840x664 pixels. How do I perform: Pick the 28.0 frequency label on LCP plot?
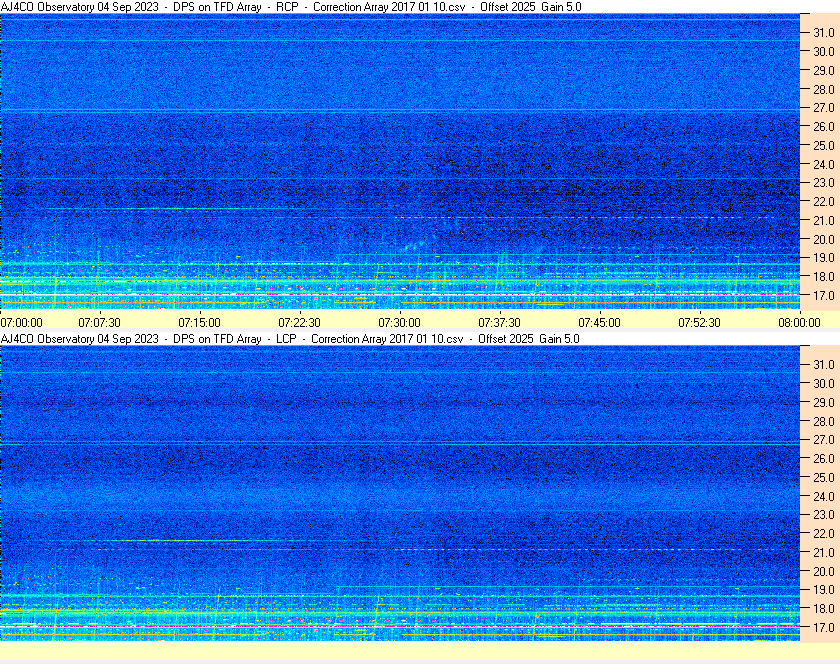pos(824,421)
